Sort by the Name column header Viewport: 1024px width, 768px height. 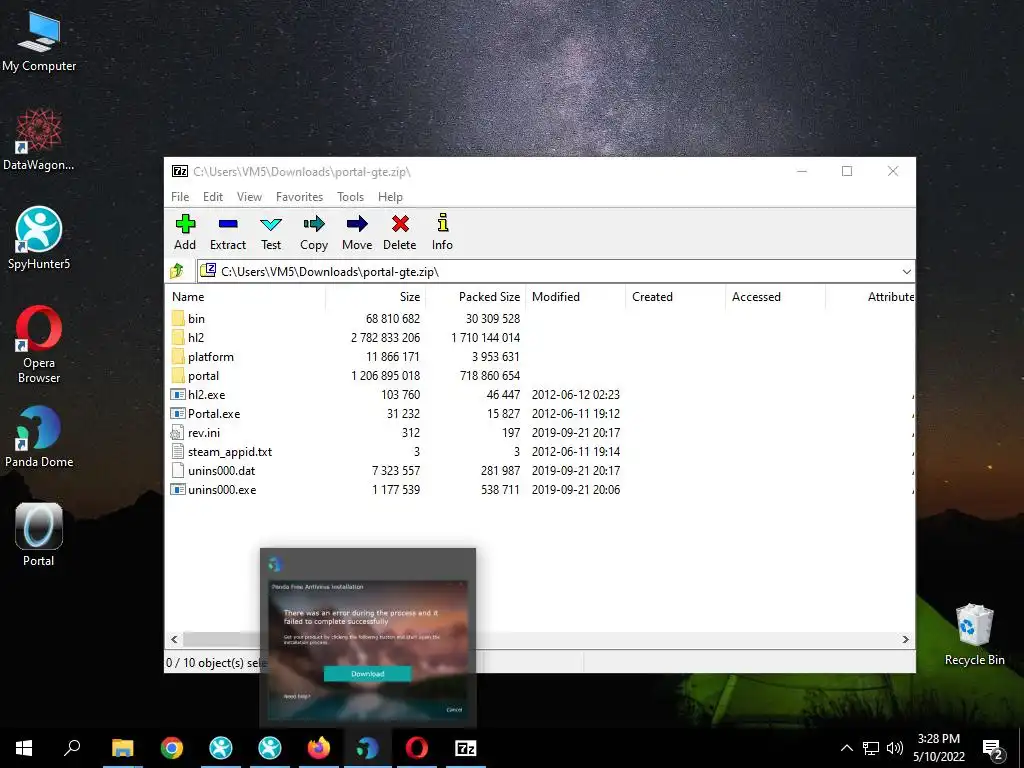click(x=246, y=296)
